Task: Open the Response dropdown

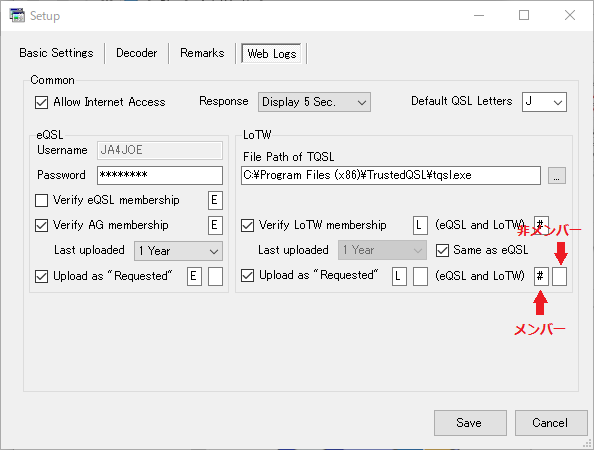Action: coord(314,102)
